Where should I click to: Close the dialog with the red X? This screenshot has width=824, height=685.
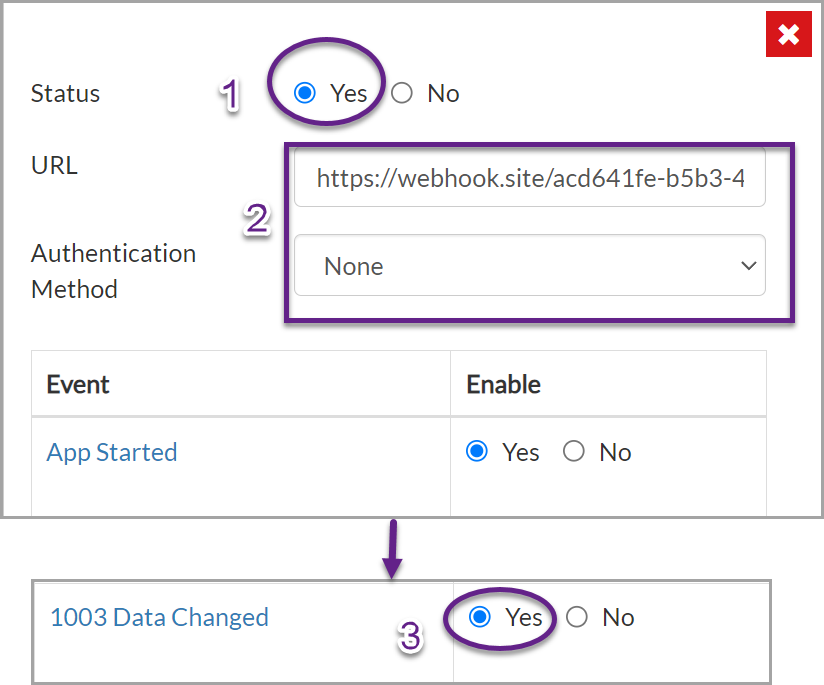pyautogui.click(x=788, y=35)
